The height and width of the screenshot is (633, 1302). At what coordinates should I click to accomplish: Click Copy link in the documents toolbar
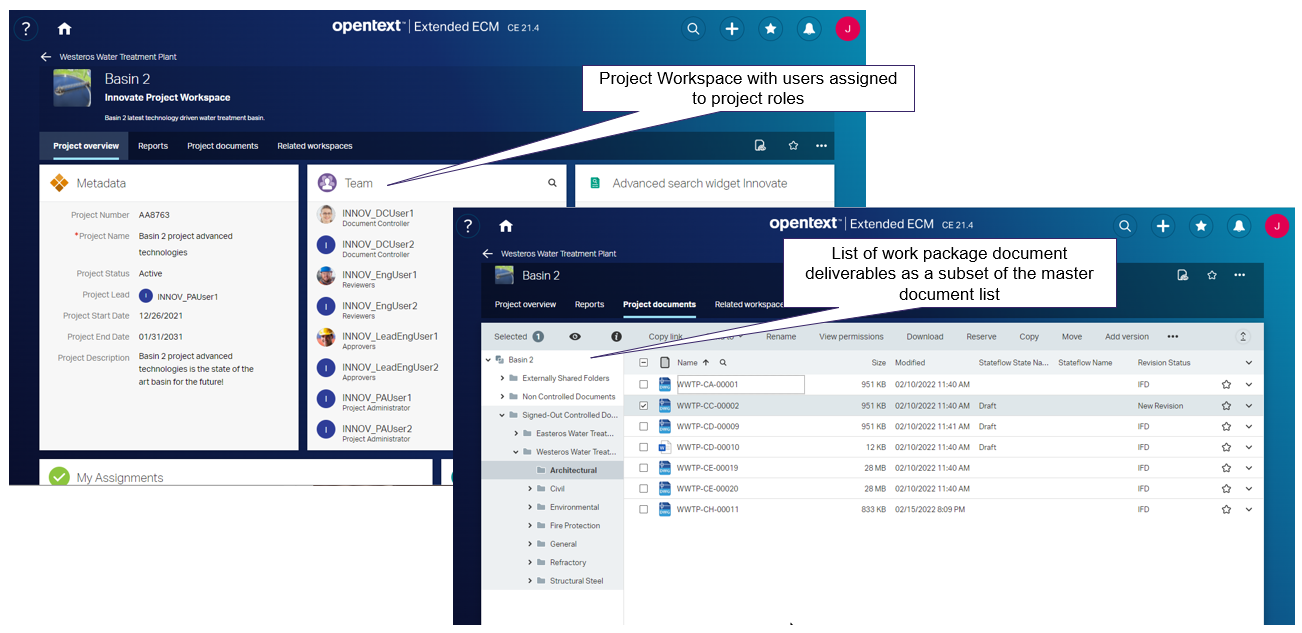[666, 337]
